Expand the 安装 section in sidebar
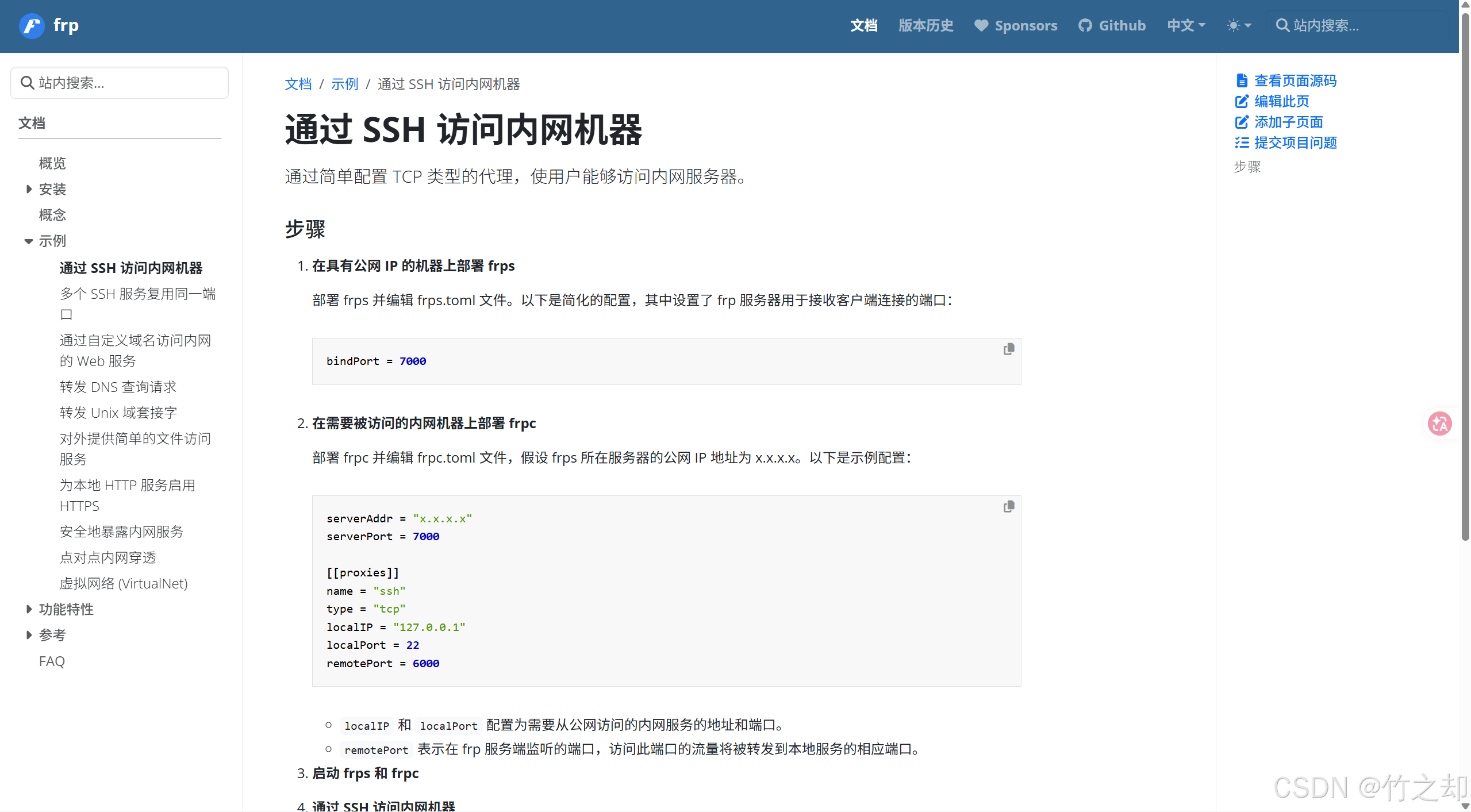The width and height of the screenshot is (1471, 812). (x=29, y=189)
